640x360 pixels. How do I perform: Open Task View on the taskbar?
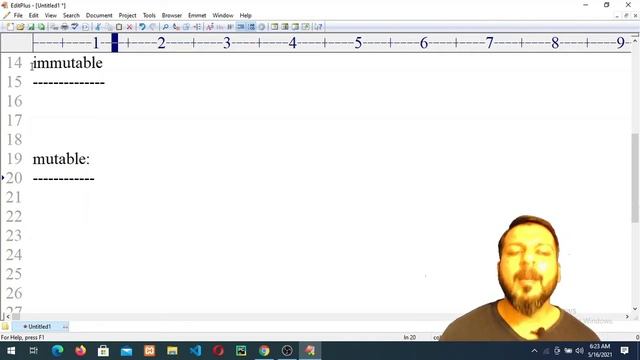(x=34, y=351)
